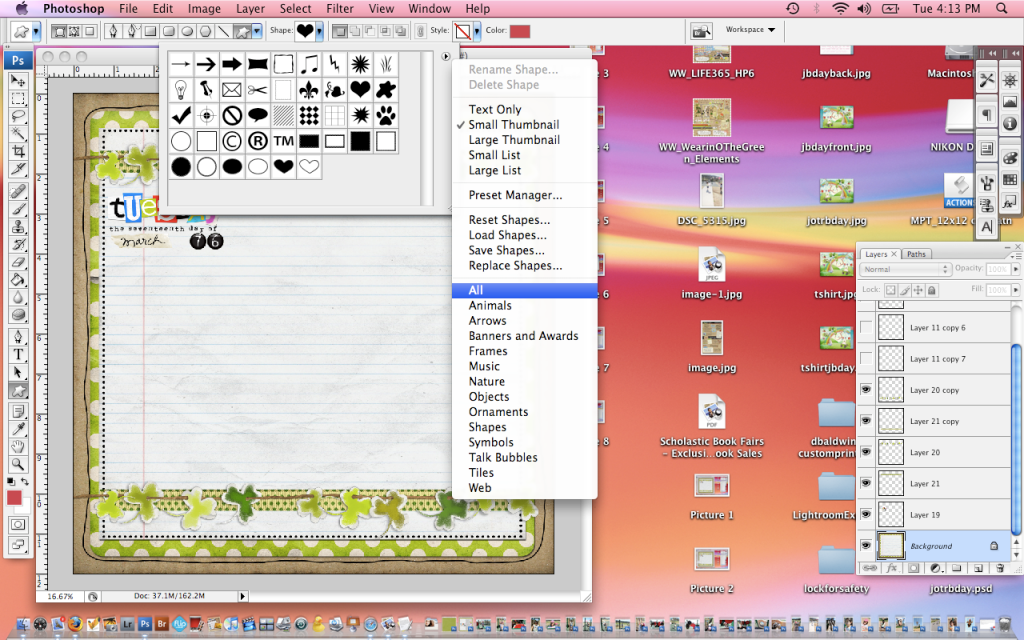Image resolution: width=1024 pixels, height=640 pixels.
Task: Choose the Line tool in options bar
Action: (x=223, y=31)
